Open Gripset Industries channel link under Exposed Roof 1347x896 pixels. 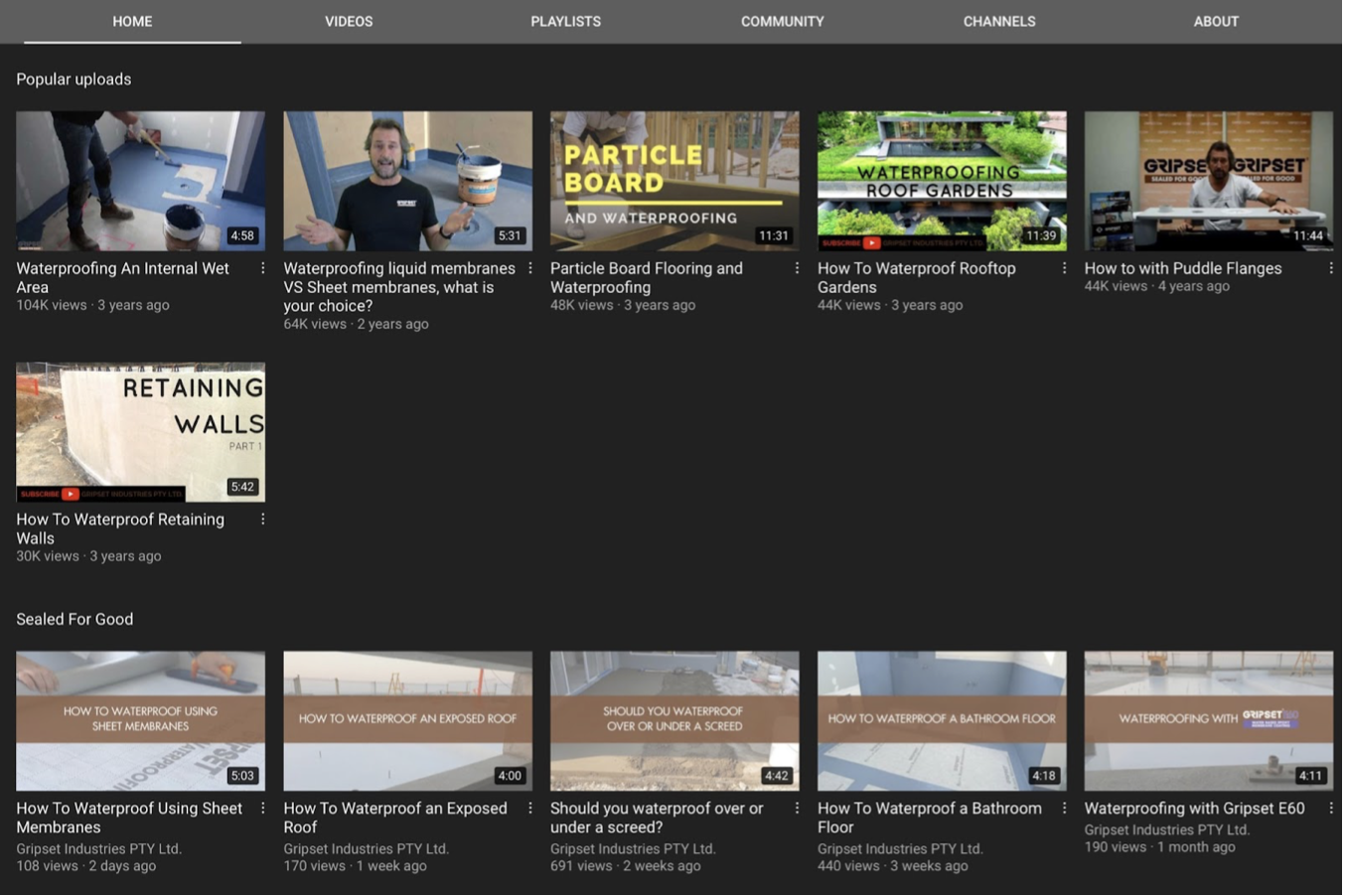click(x=366, y=849)
